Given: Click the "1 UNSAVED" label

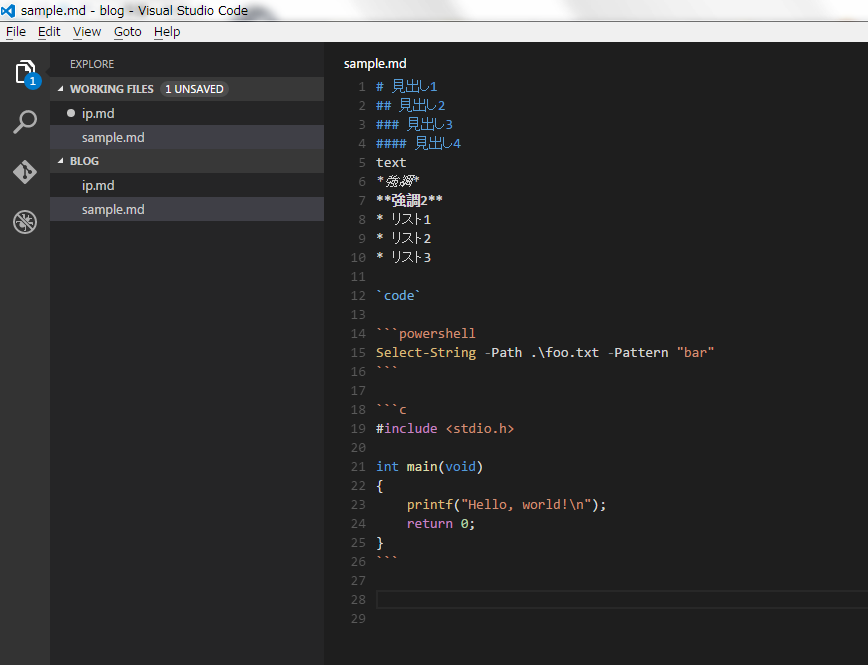Looking at the screenshot, I should pos(194,89).
